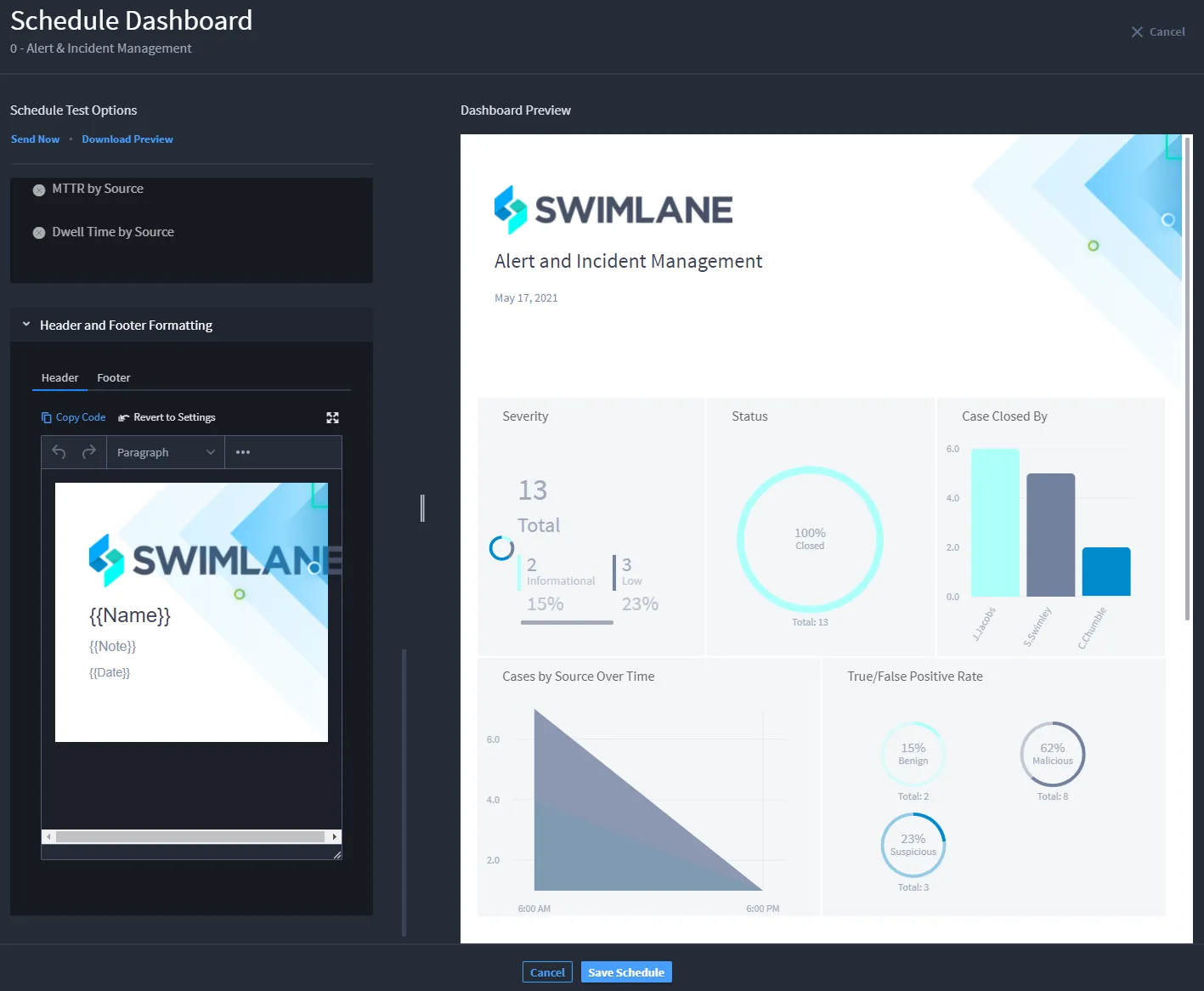Click the 'Alert and Incident Management' preview title
1204x991 pixels.
click(x=629, y=261)
